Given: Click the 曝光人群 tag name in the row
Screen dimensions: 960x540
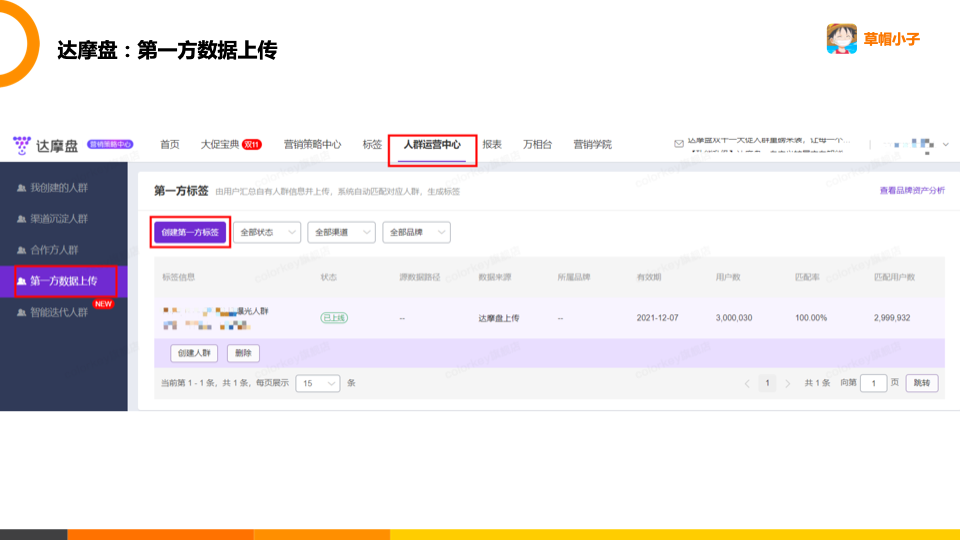Looking at the screenshot, I should (253, 311).
